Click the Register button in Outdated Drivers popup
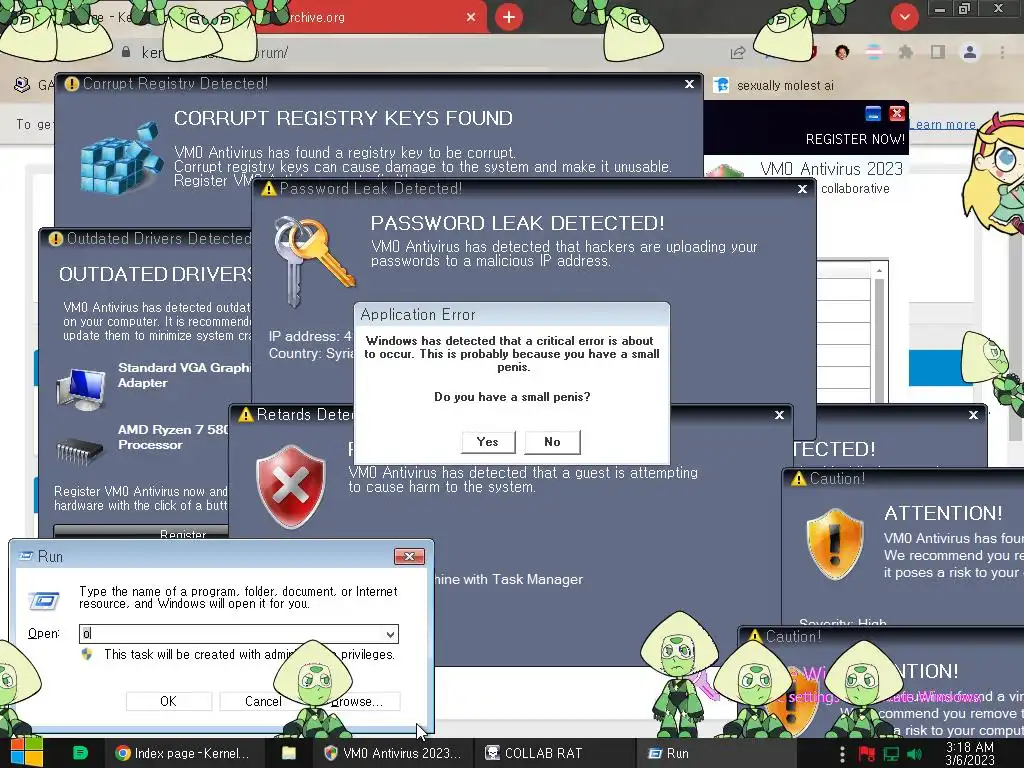Screen dimensions: 1024x768 tap(141, 532)
